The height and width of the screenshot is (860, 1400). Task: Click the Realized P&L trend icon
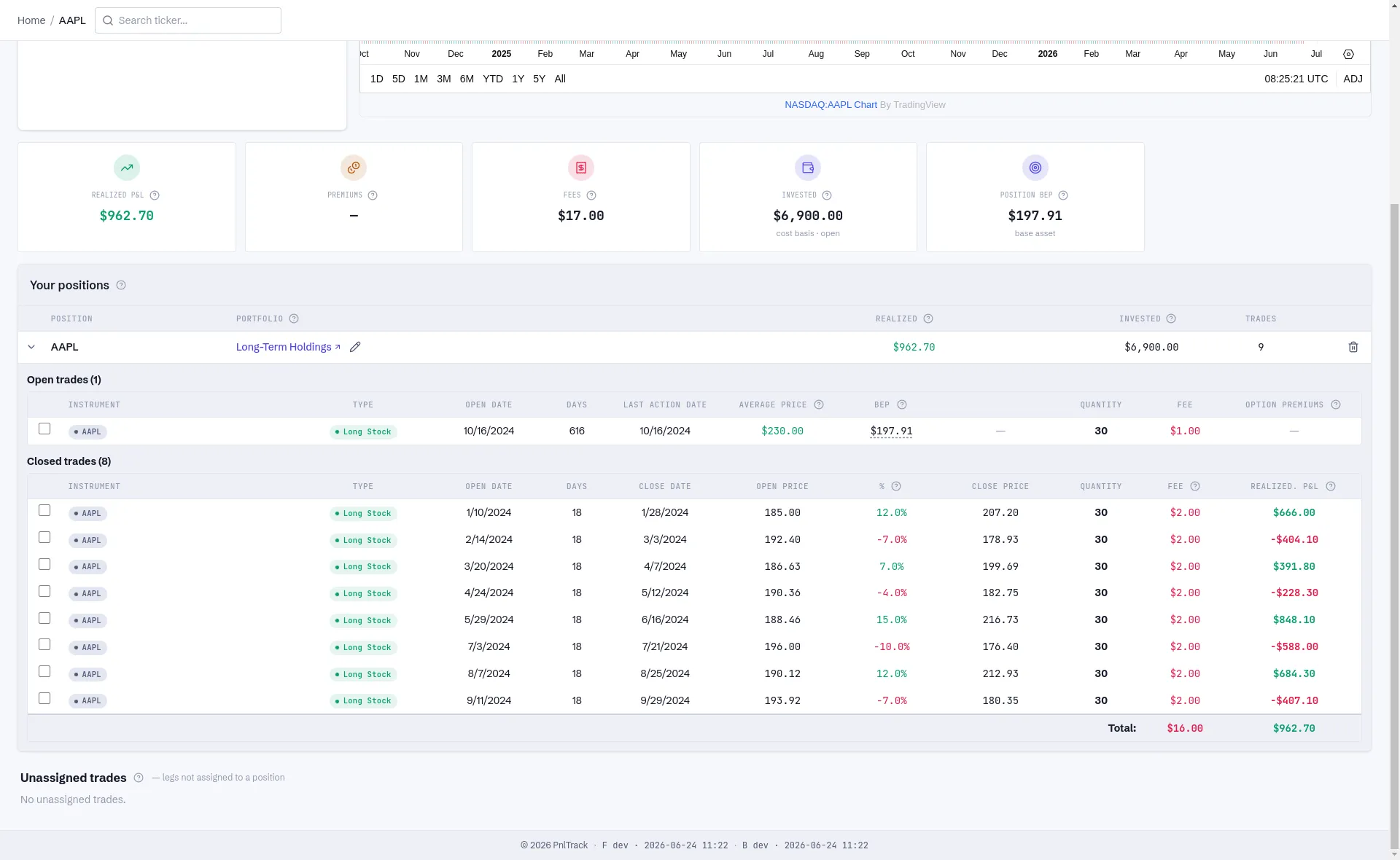127,168
